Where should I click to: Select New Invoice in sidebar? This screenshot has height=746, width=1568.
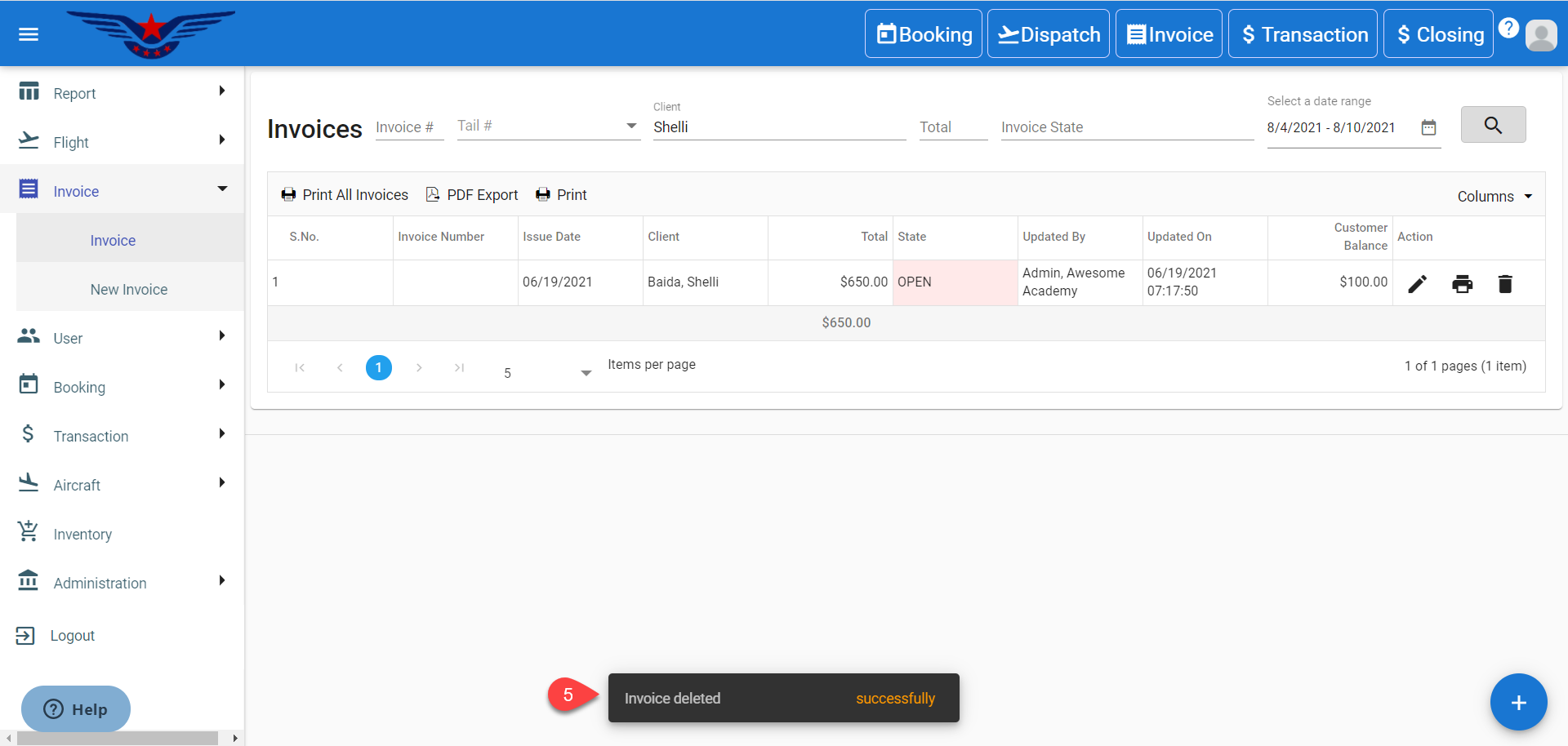point(129,290)
